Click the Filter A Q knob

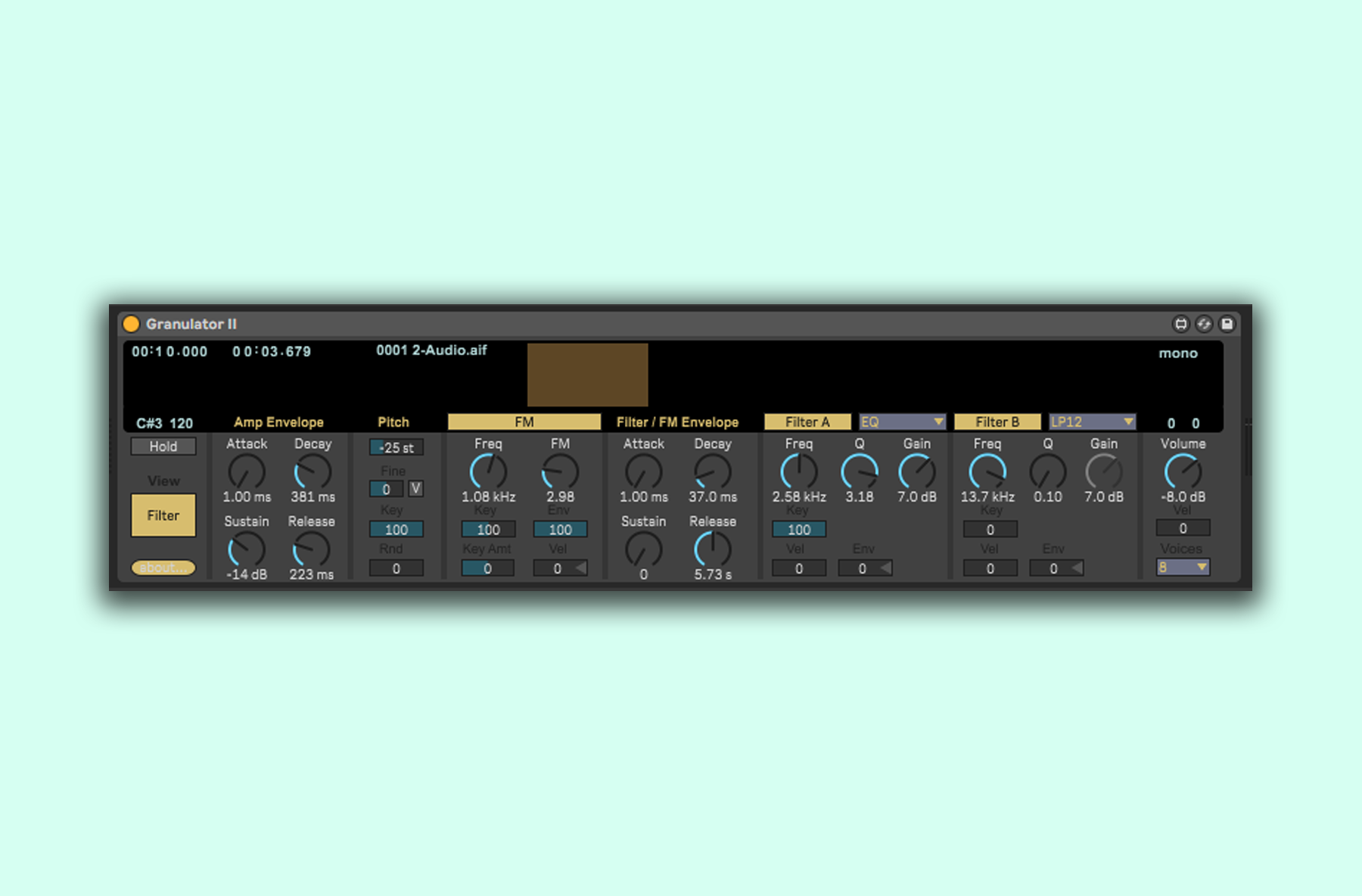tap(860, 472)
